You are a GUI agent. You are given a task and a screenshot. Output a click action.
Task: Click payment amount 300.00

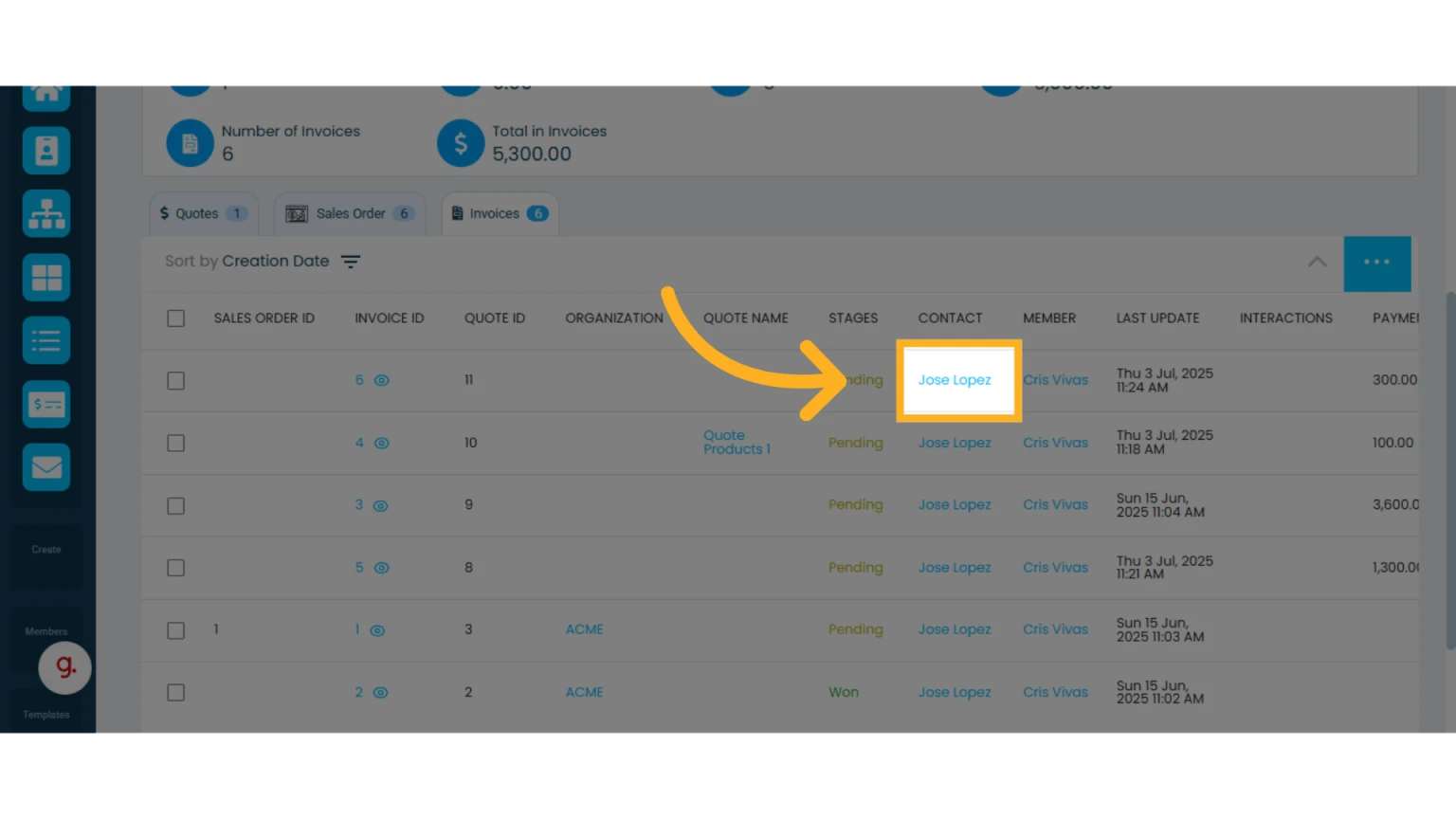pyautogui.click(x=1394, y=380)
